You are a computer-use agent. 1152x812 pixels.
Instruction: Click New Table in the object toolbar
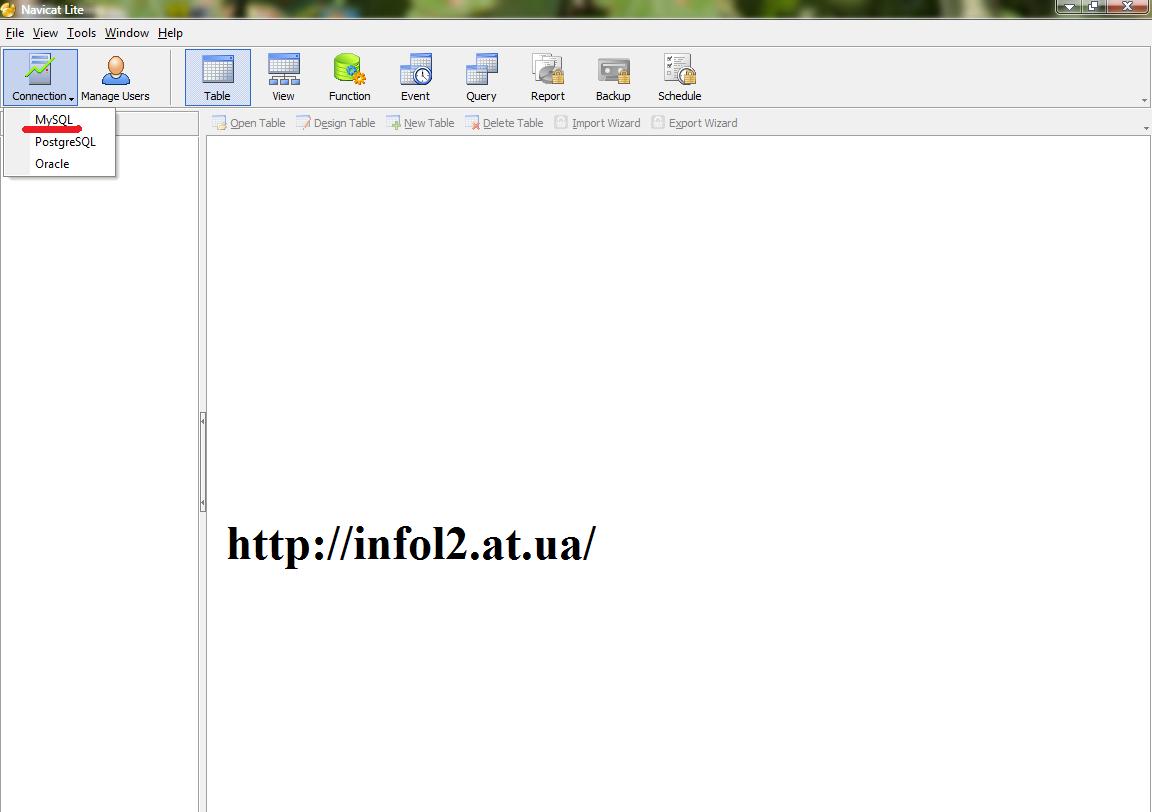(x=420, y=123)
